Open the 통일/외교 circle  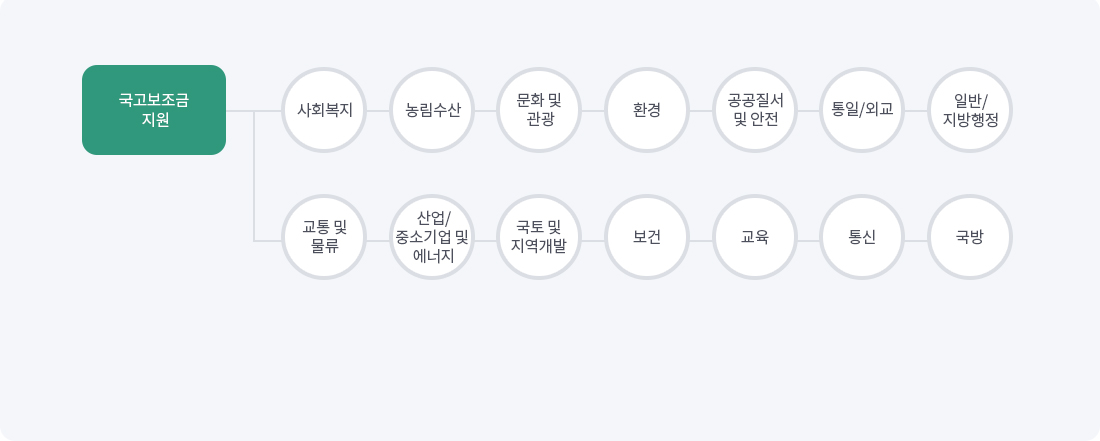[862, 110]
